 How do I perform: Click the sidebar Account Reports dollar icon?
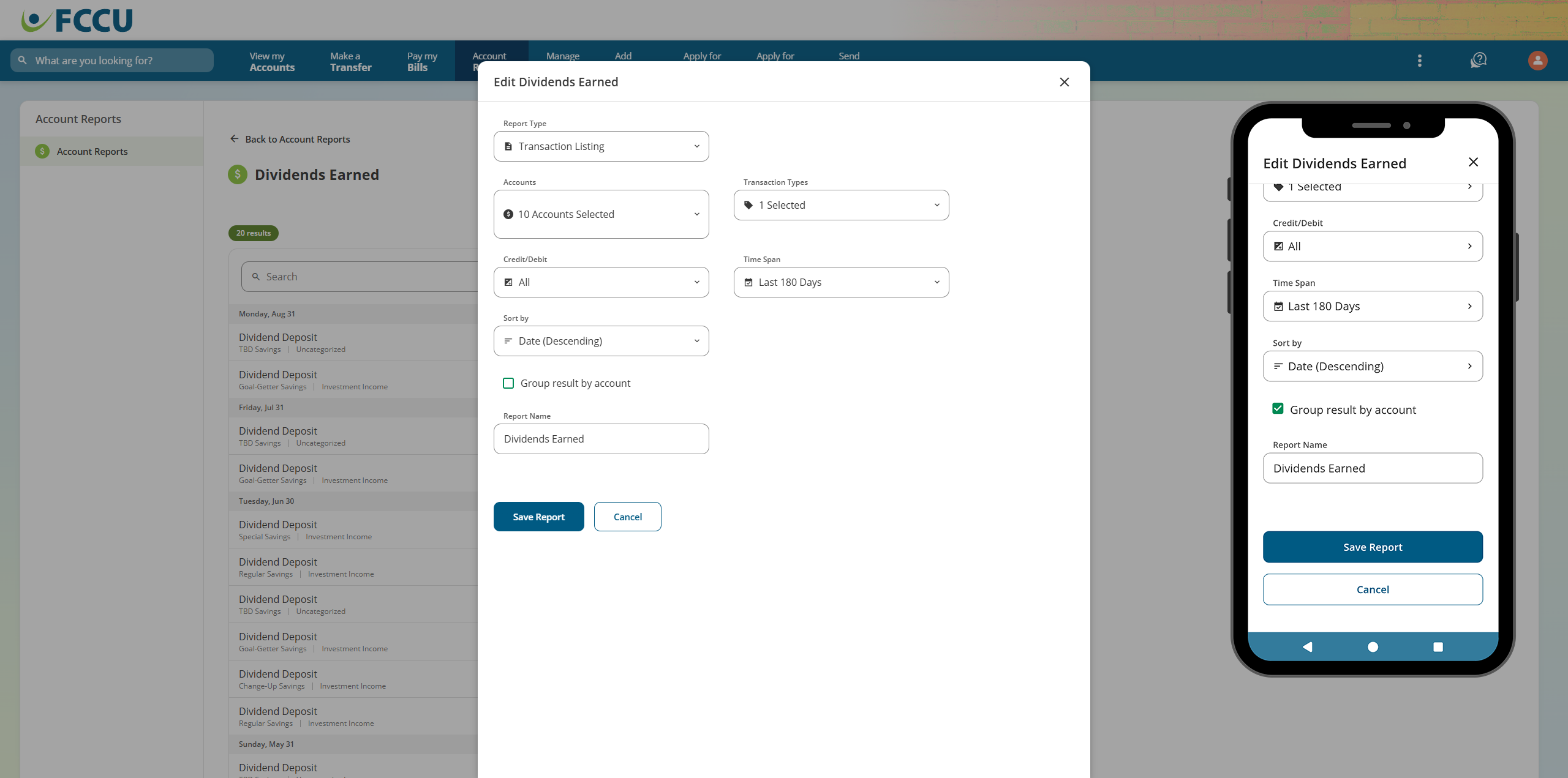(x=42, y=151)
